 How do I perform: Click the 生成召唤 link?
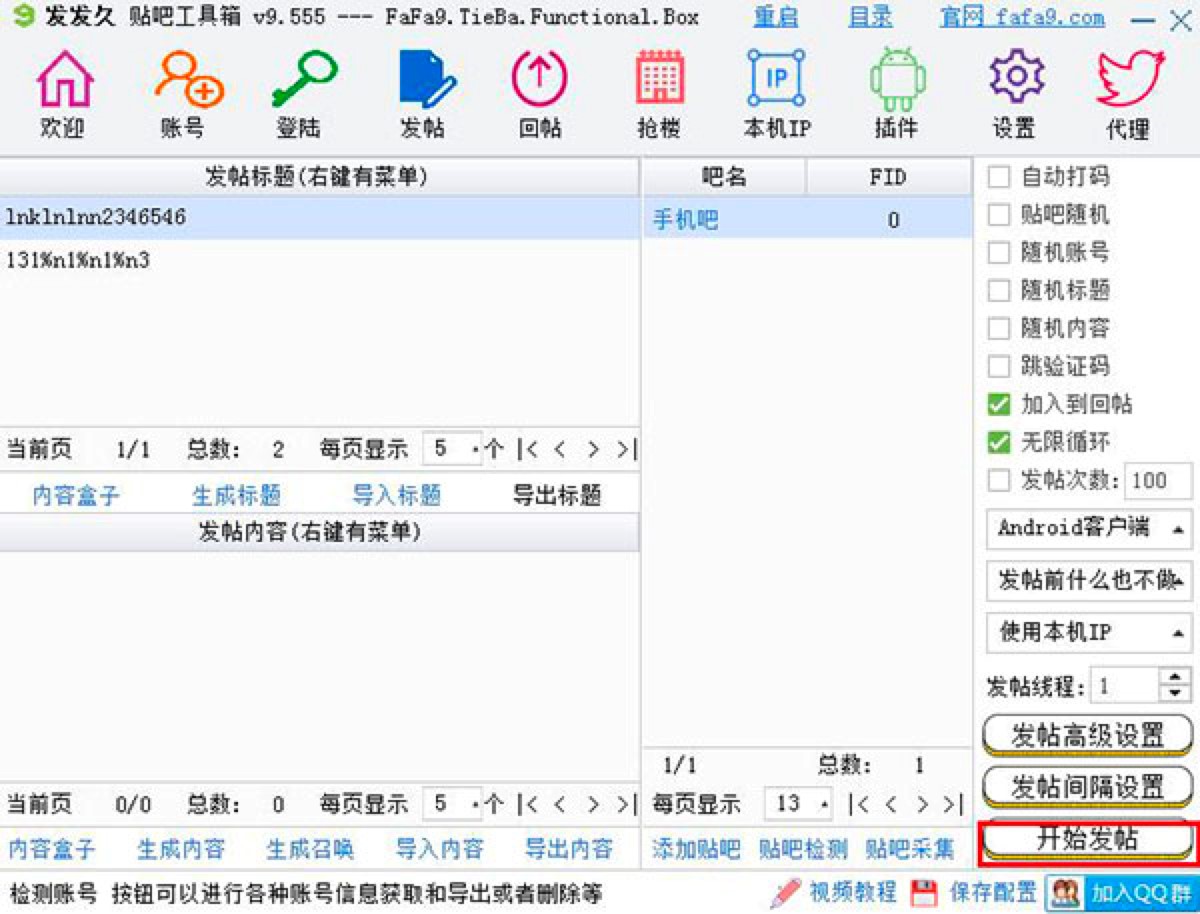point(310,850)
